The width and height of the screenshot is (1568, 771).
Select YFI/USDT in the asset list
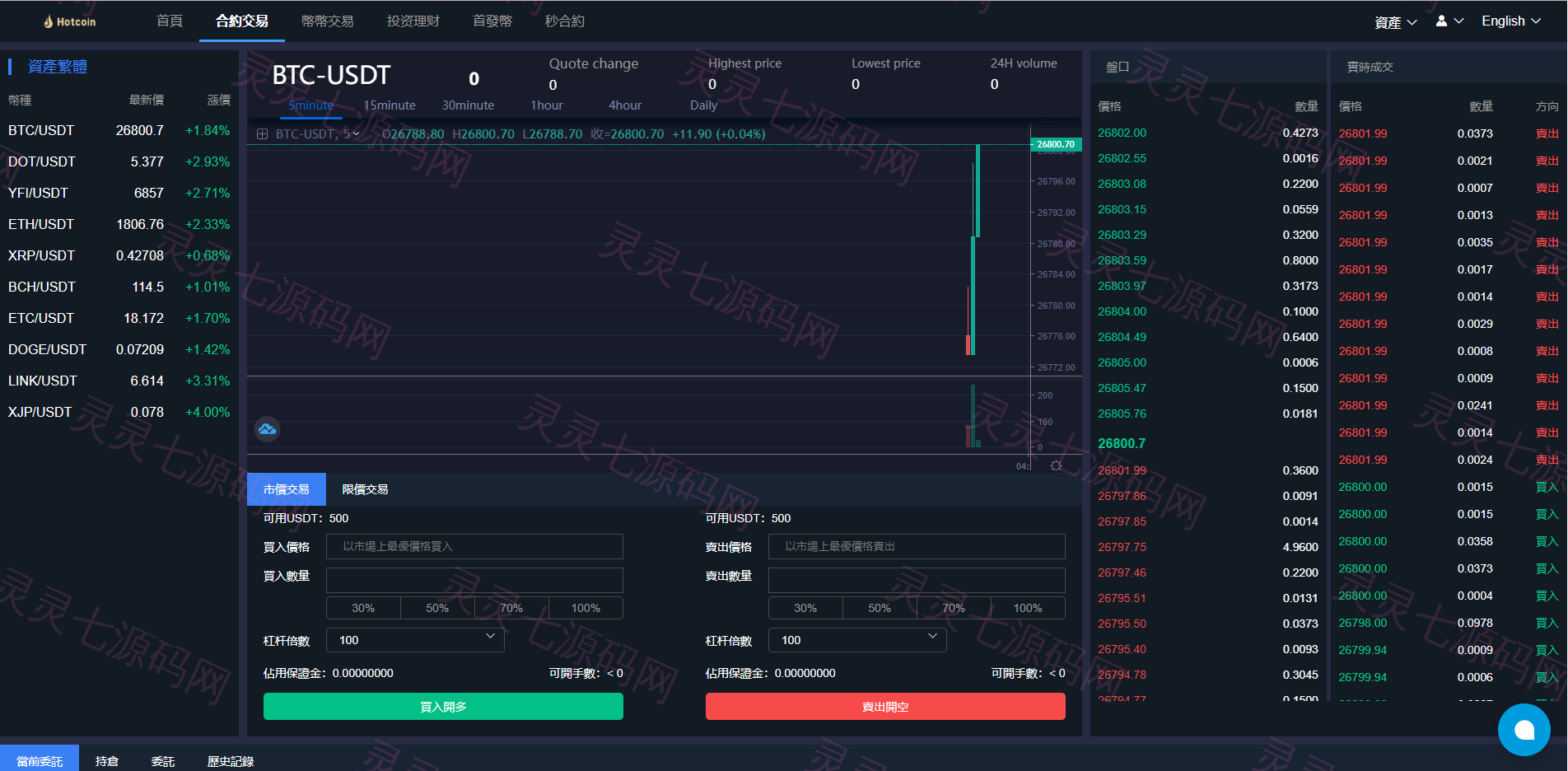[x=119, y=193]
